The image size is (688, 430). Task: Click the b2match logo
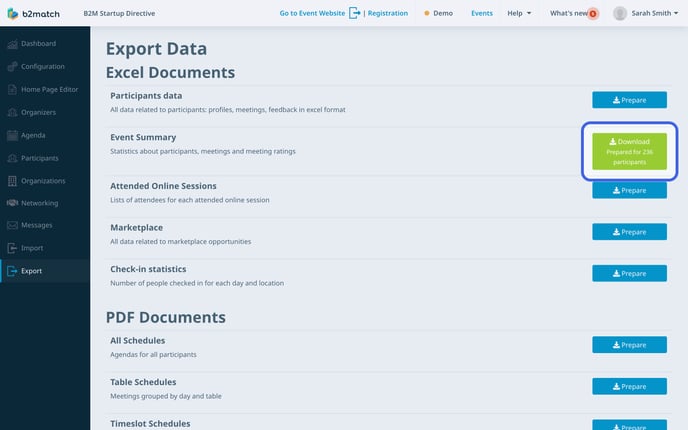(33, 14)
